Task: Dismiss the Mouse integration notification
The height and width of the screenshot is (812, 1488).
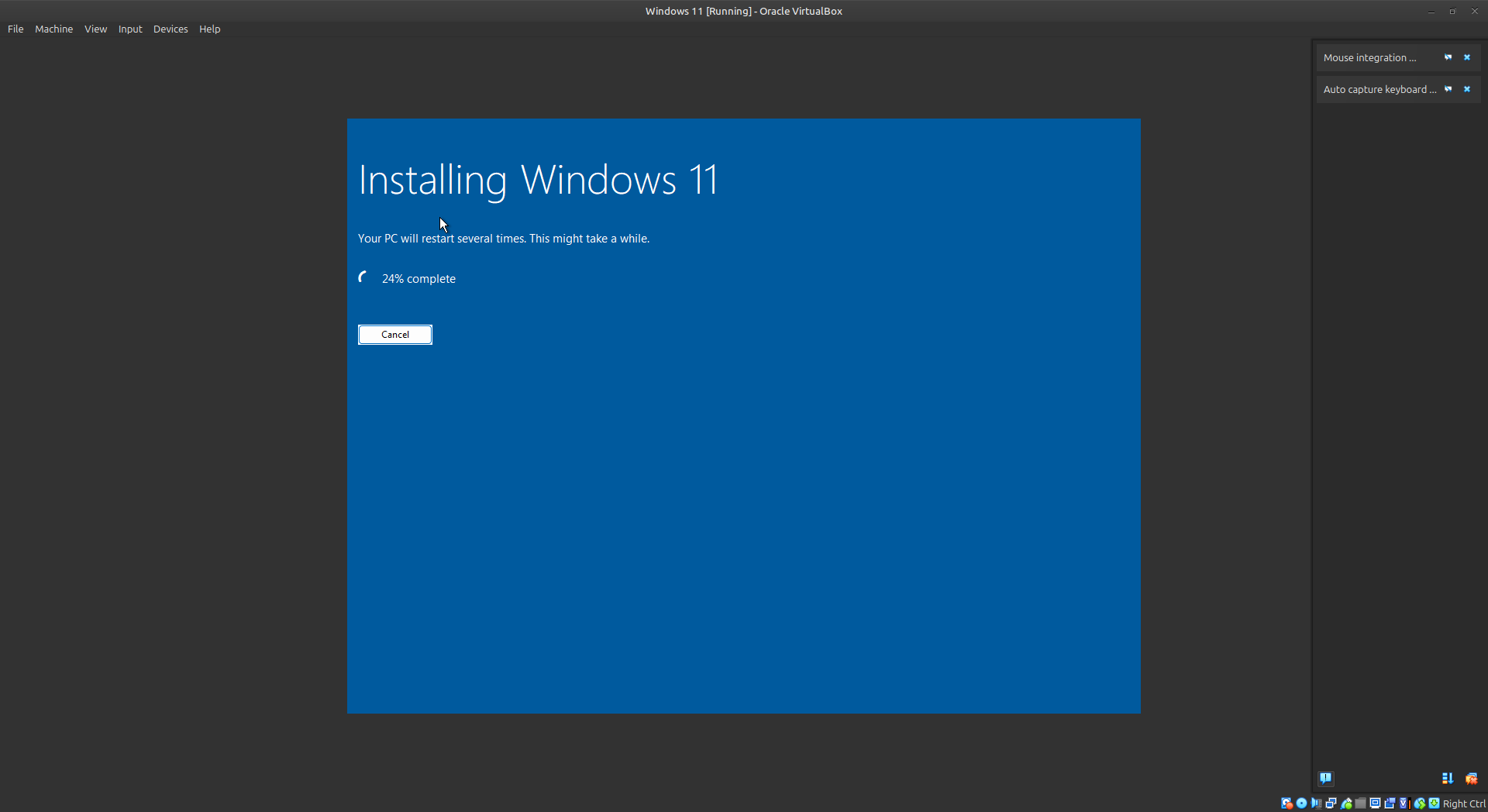Action: pyautogui.click(x=1466, y=57)
